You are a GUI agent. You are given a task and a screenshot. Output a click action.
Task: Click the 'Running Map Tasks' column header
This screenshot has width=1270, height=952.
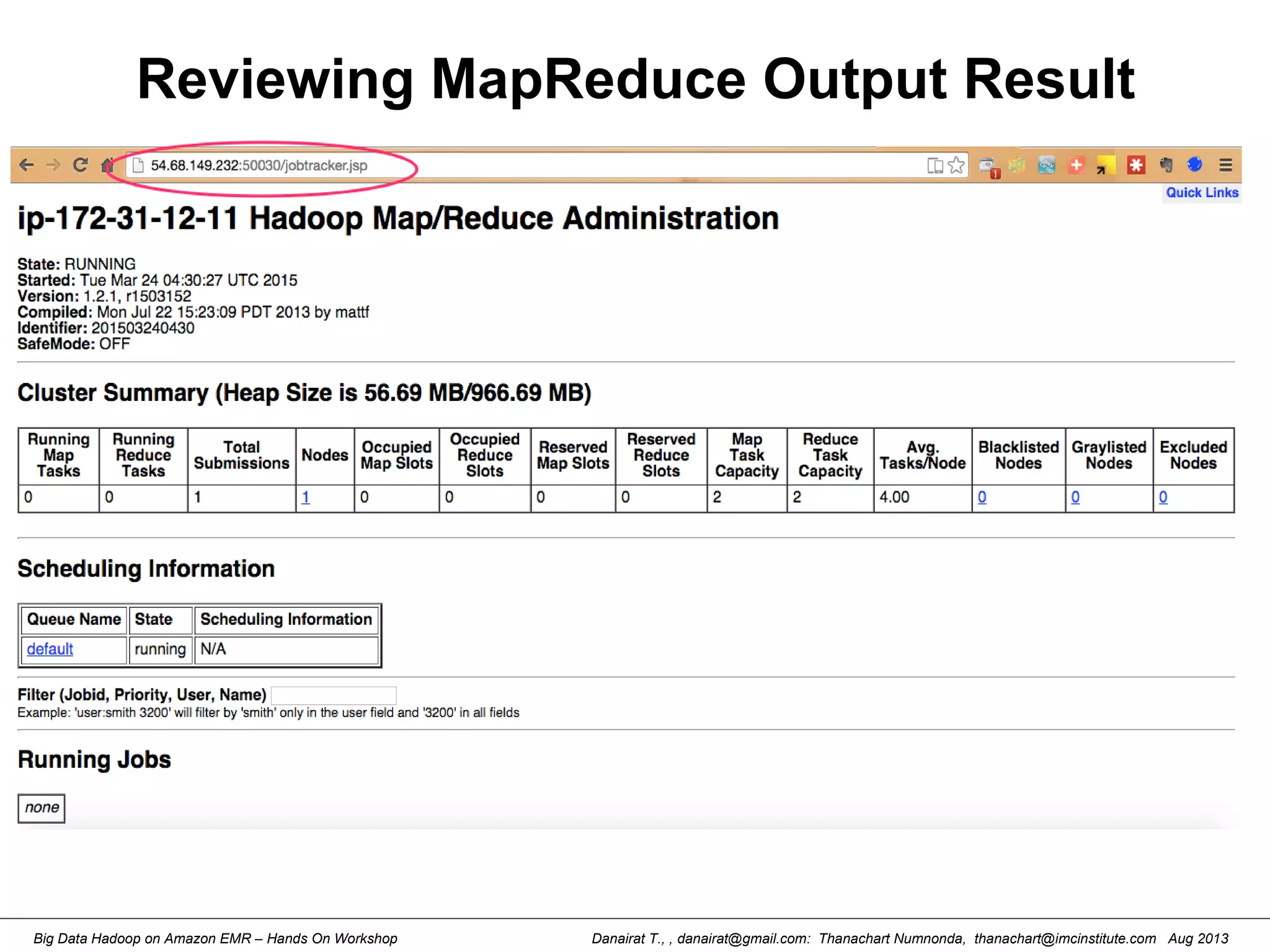point(58,456)
